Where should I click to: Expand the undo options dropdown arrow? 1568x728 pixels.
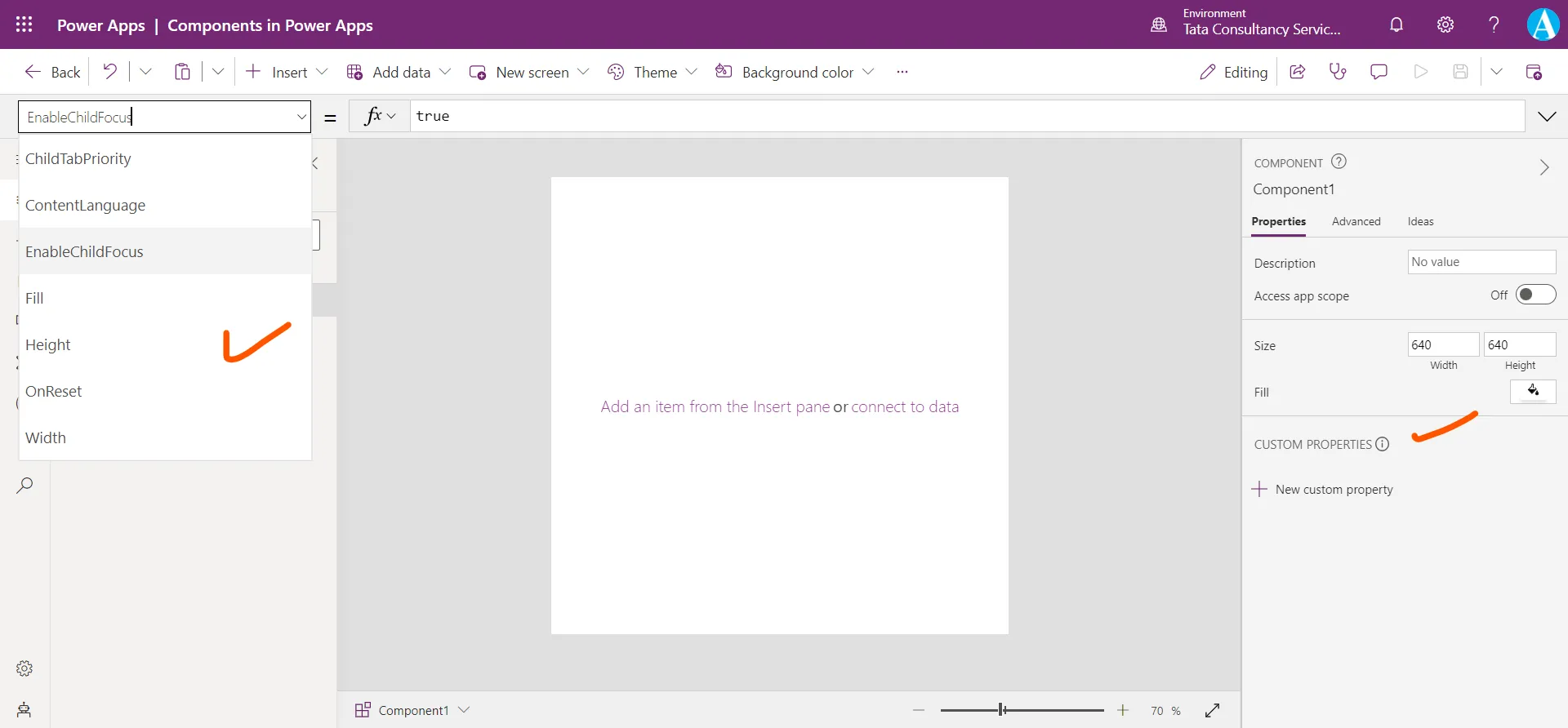click(145, 72)
